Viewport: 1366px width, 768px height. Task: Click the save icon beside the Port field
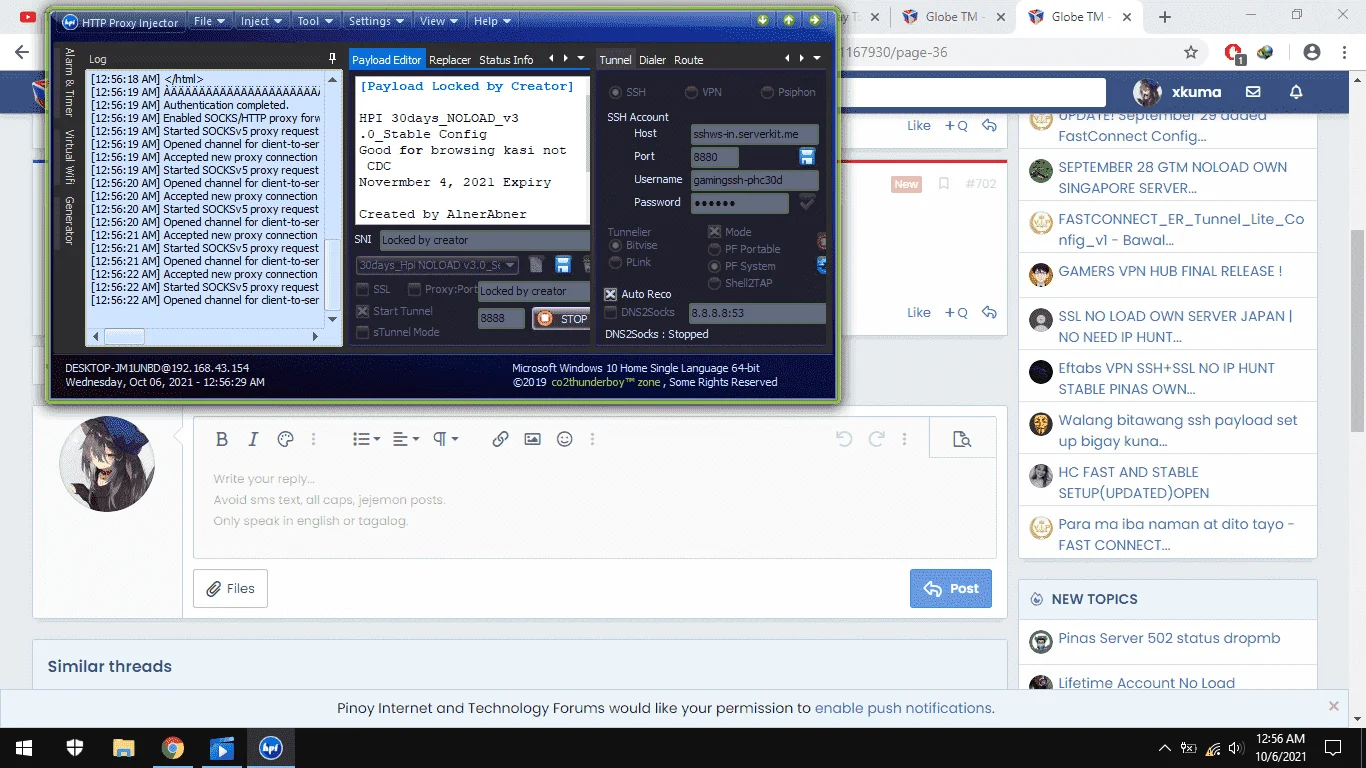(807, 157)
